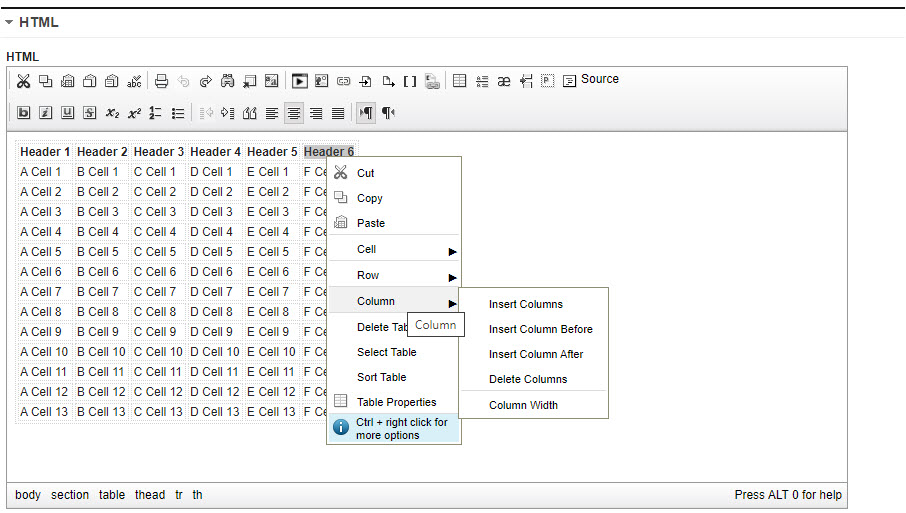Click the Paste as plain text toolbar icon
906x513 pixels.
[90, 81]
